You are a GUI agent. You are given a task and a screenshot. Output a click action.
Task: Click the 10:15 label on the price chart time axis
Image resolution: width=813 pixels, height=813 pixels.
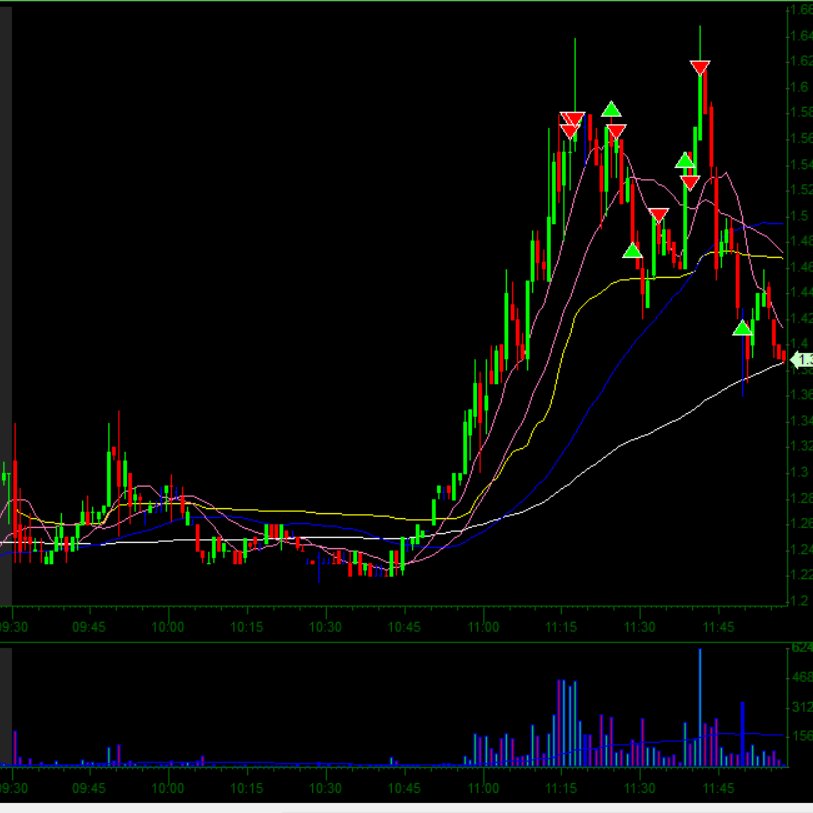click(246, 627)
